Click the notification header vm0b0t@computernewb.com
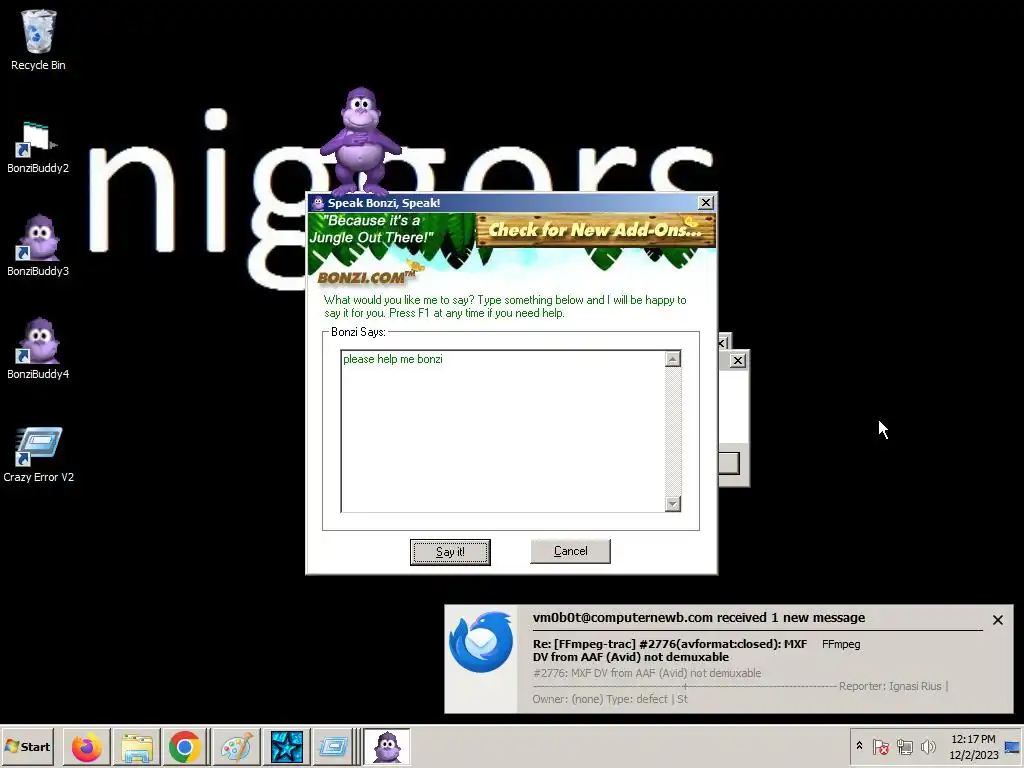This screenshot has width=1024, height=768. point(699,618)
